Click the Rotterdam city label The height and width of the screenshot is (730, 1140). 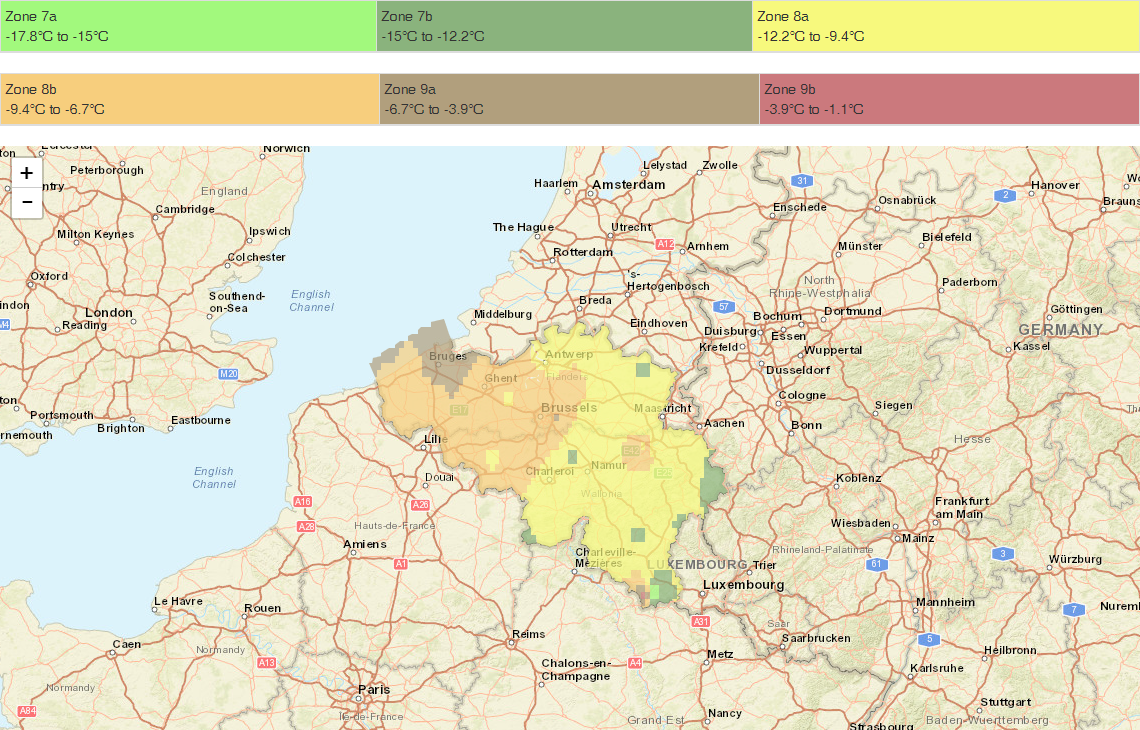coord(583,252)
